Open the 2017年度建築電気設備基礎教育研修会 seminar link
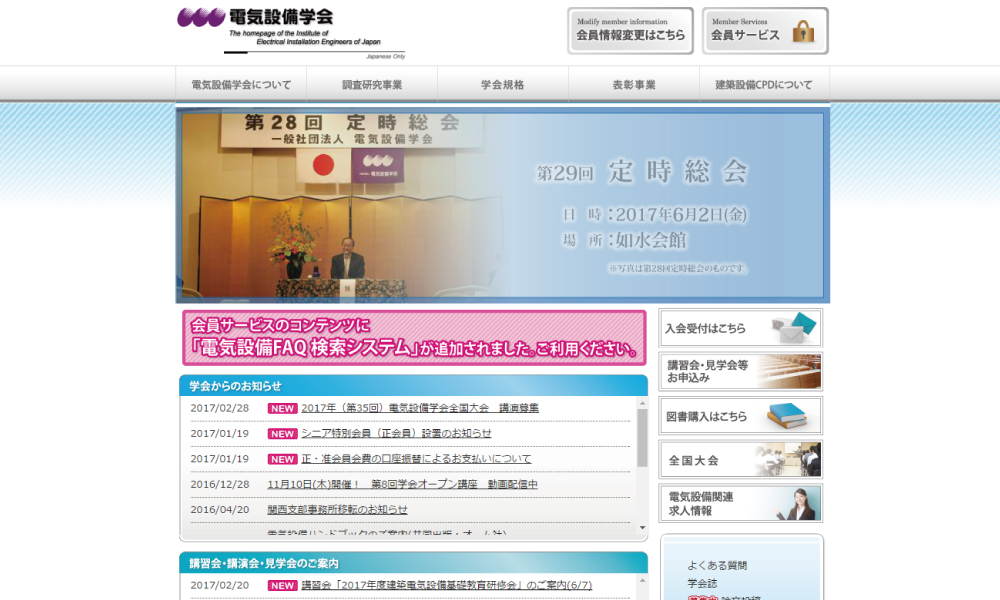This screenshot has width=1000, height=600. (446, 585)
